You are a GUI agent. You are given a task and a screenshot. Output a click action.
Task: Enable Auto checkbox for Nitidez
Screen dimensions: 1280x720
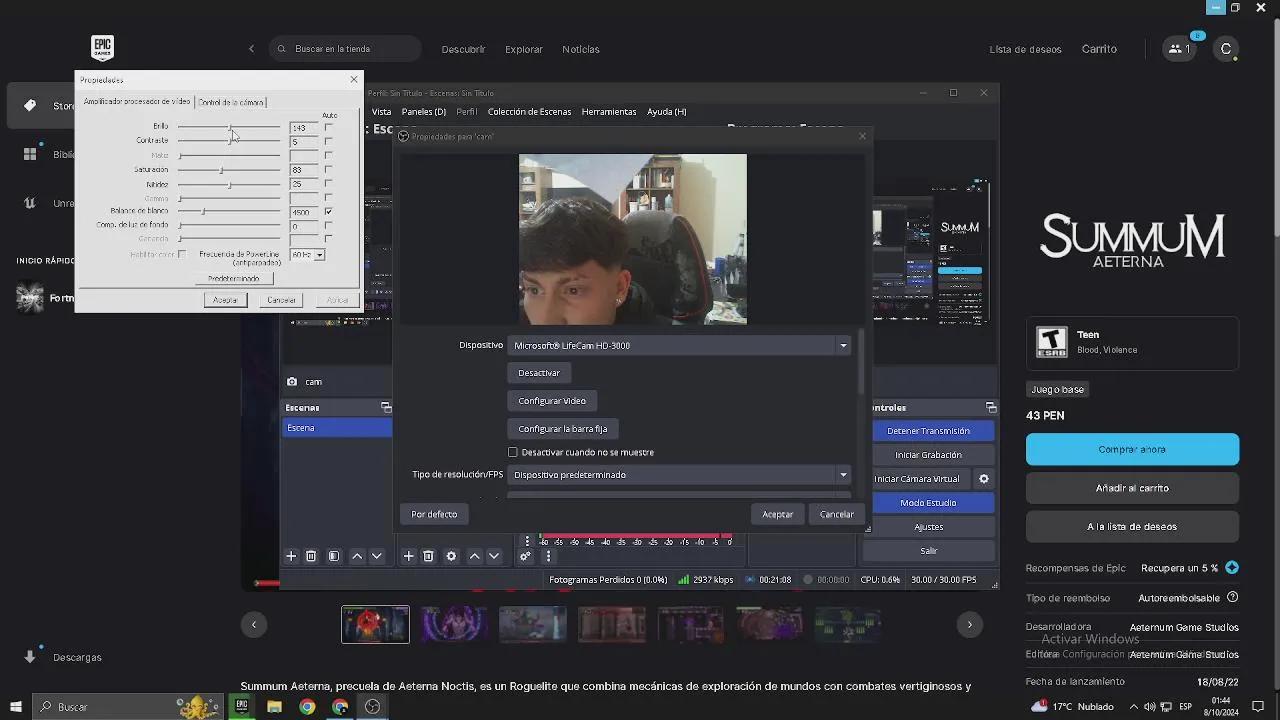328,184
